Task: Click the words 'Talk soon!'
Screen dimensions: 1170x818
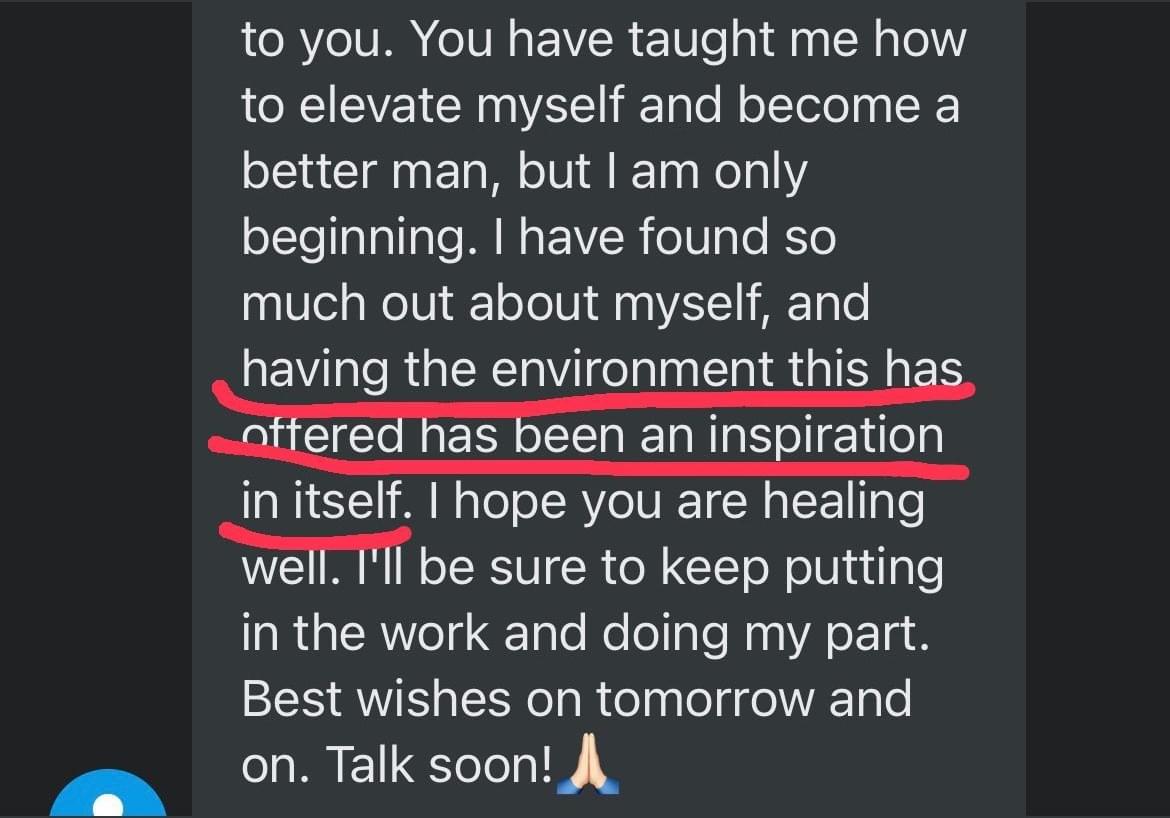Action: click(x=439, y=765)
